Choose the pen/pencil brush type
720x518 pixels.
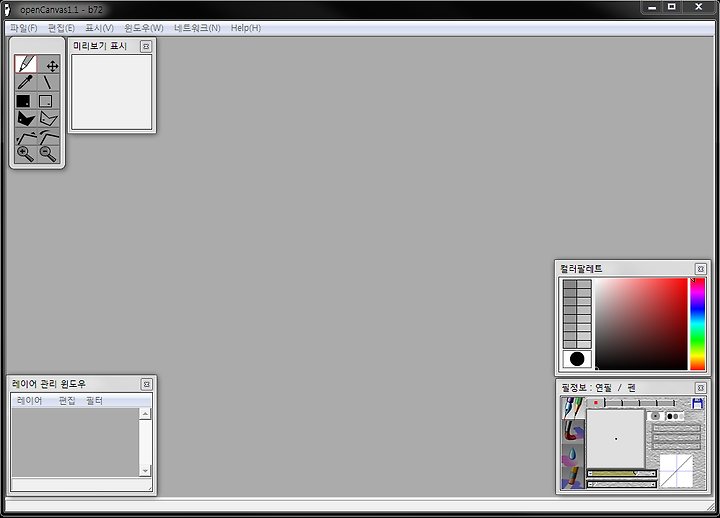tap(573, 408)
